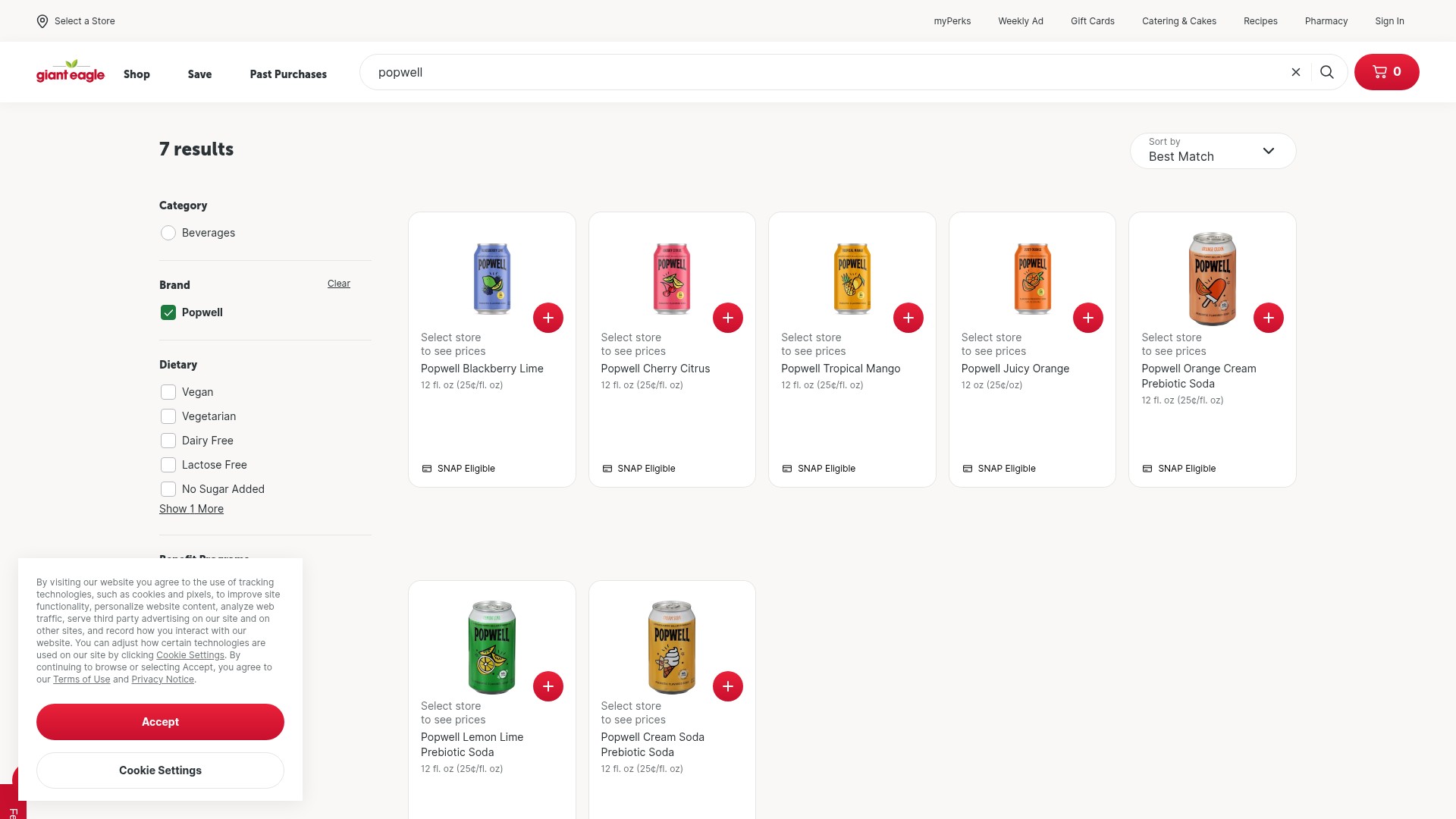Open the Pharmacy page
1456x819 pixels.
1326,21
